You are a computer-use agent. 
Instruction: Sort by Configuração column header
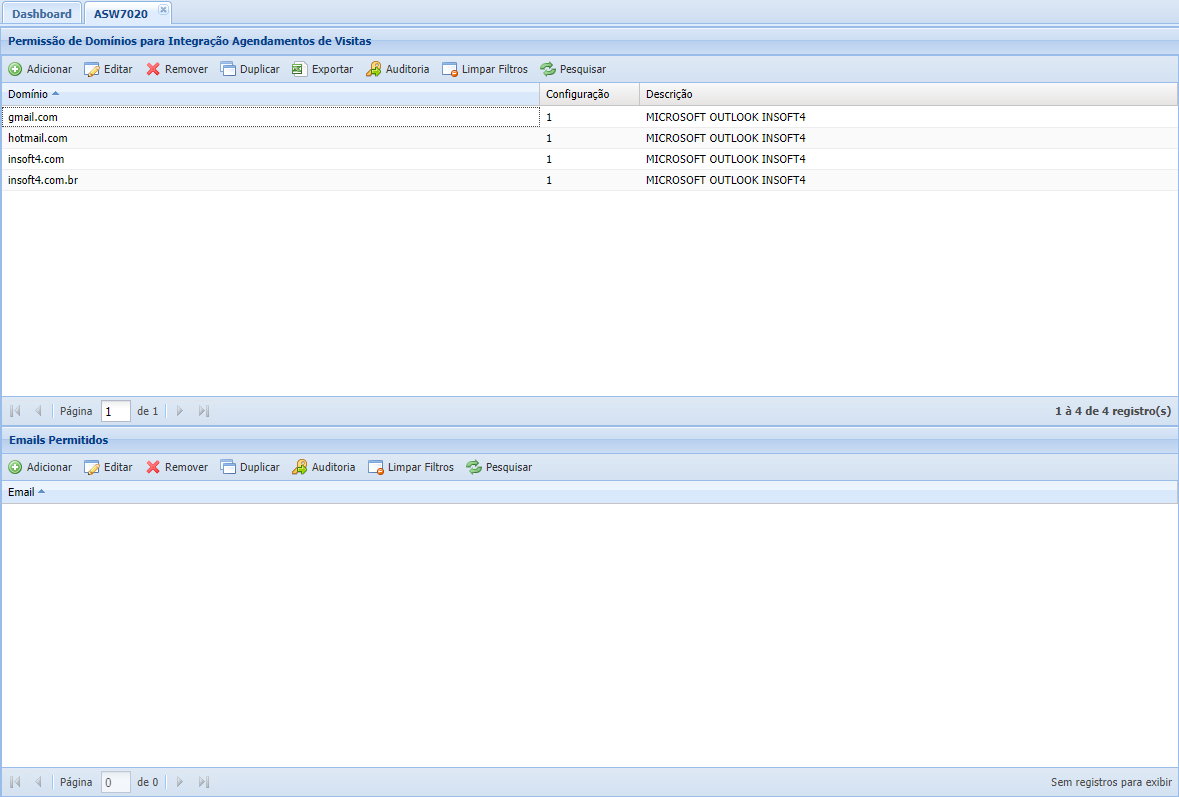[x=590, y=94]
